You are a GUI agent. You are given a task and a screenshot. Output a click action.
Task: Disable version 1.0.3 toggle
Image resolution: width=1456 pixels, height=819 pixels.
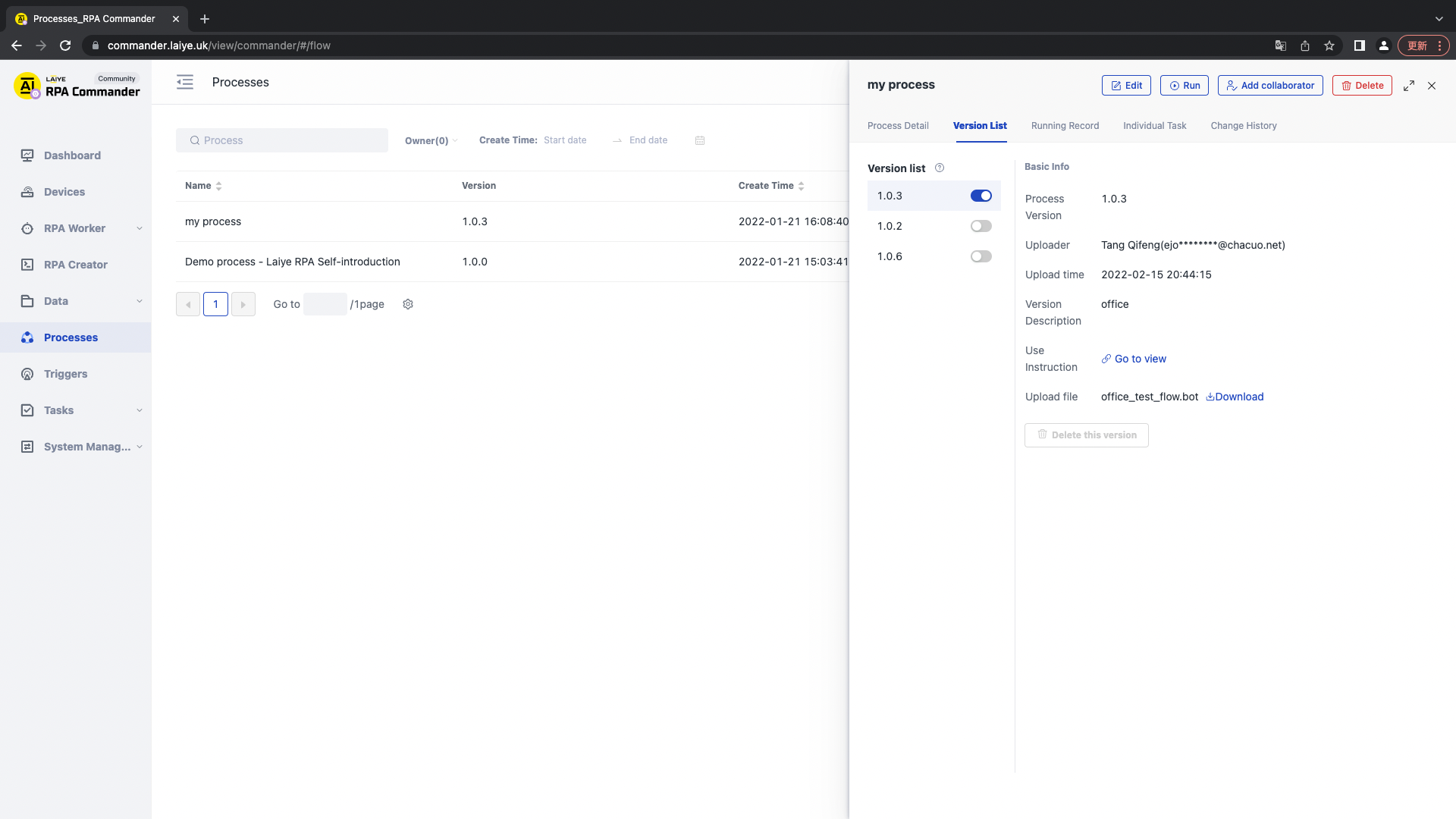[x=981, y=196]
